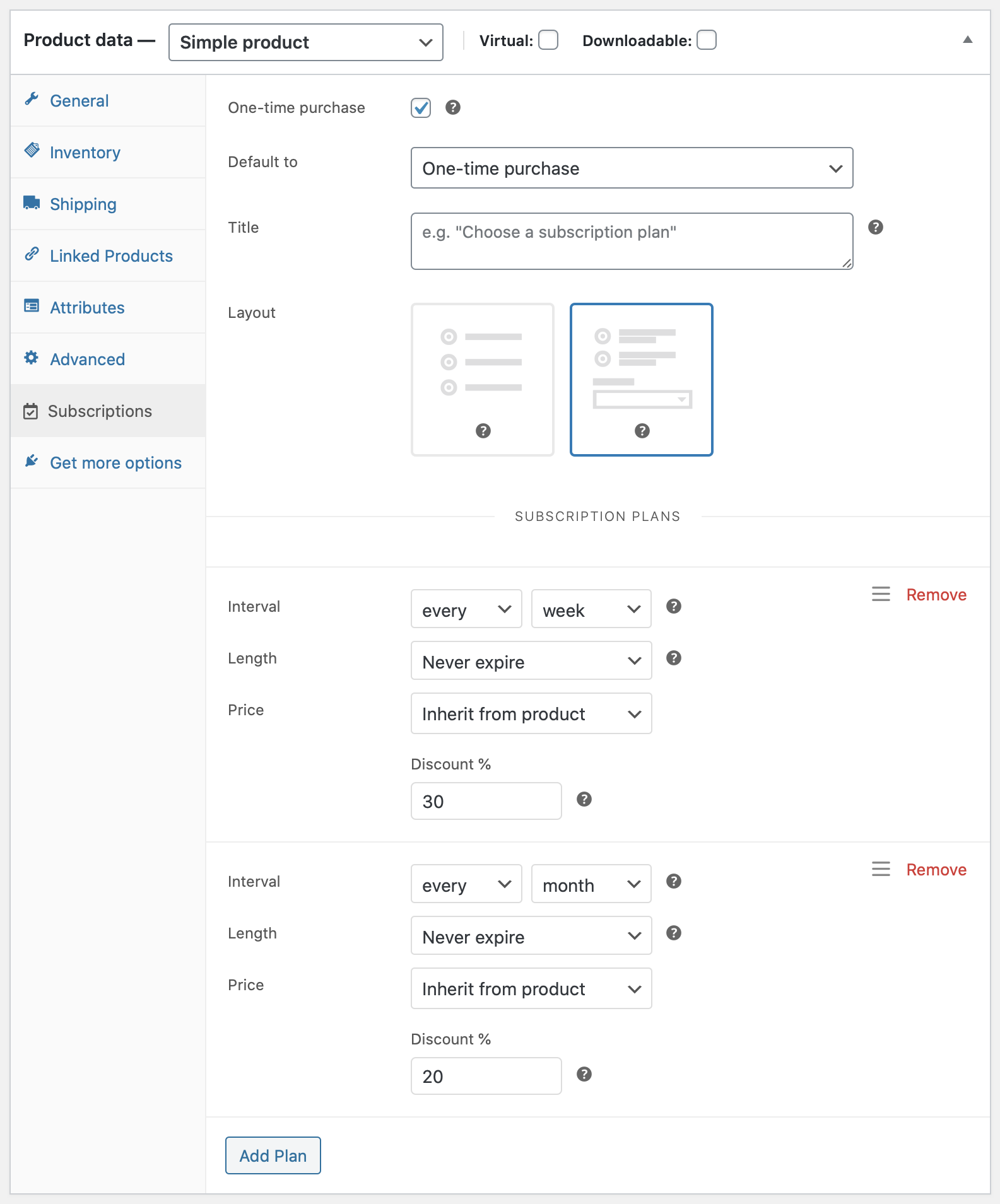
Task: Click the help icon next to One-time purchase
Action: tap(452, 107)
